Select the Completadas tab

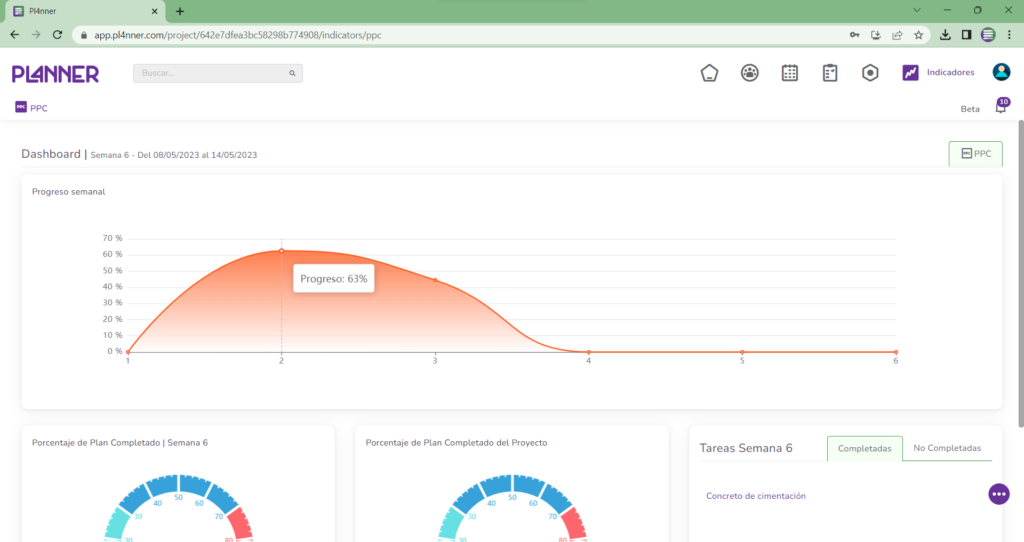click(x=864, y=449)
